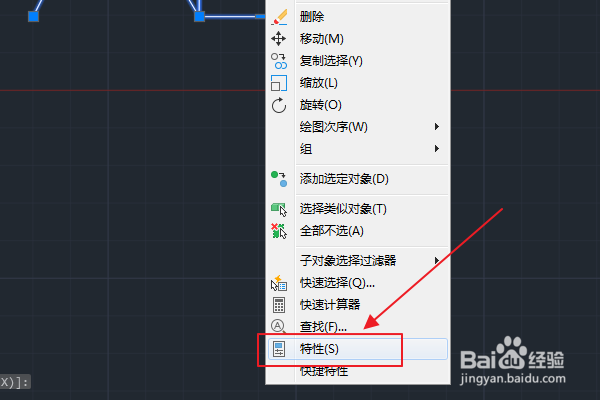This screenshot has width=600, height=400.
Task: Click the 查找 magnifier icon
Action: (x=279, y=327)
